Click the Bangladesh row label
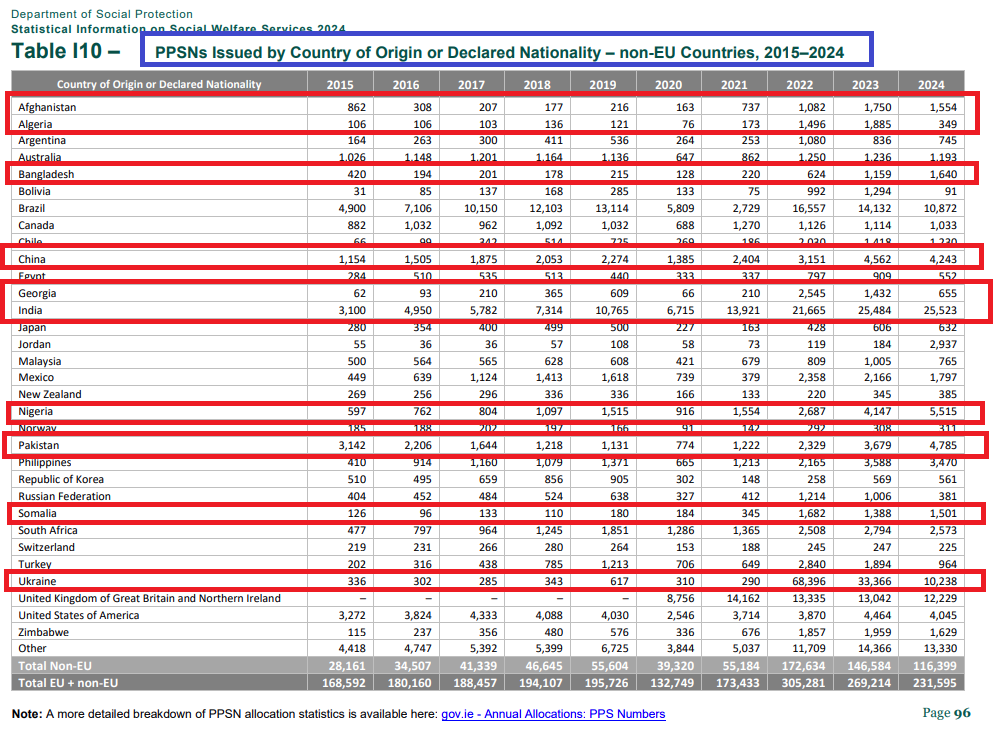Viewport: 994px width, 746px height. tap(46, 174)
